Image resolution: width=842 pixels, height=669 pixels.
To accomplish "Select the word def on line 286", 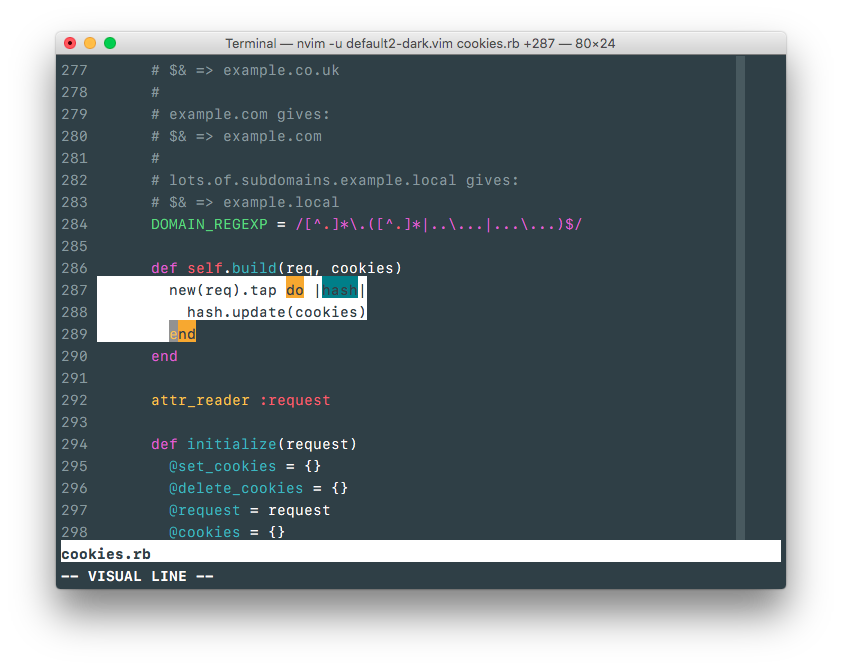I will (163, 268).
